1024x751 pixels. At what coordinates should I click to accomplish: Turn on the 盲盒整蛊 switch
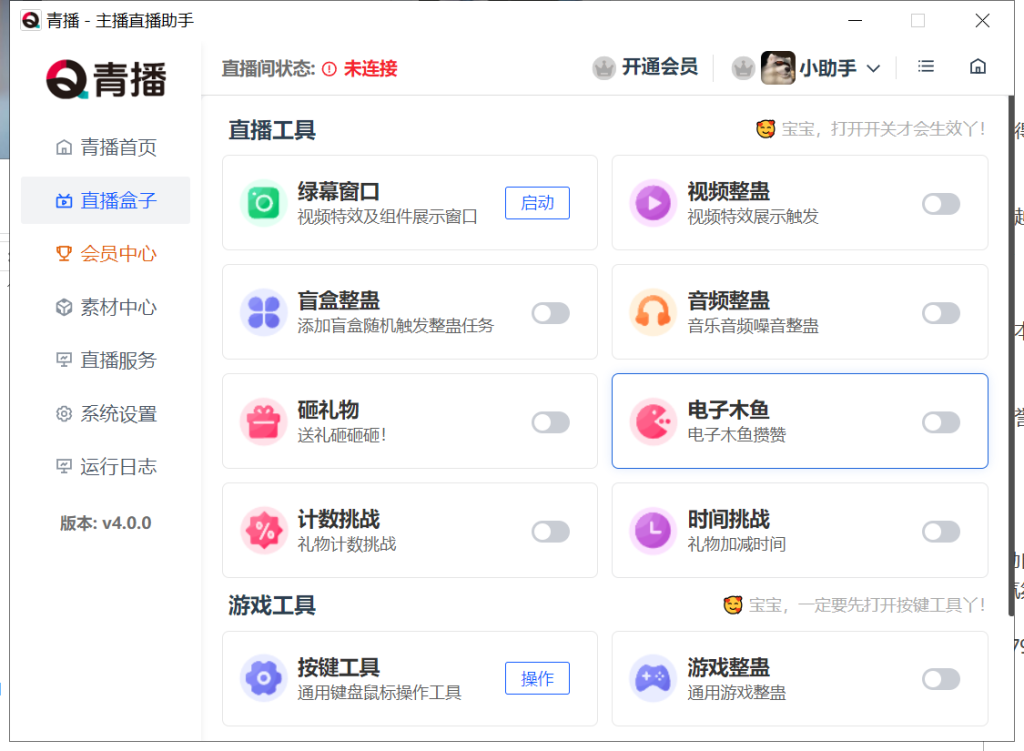(x=550, y=313)
